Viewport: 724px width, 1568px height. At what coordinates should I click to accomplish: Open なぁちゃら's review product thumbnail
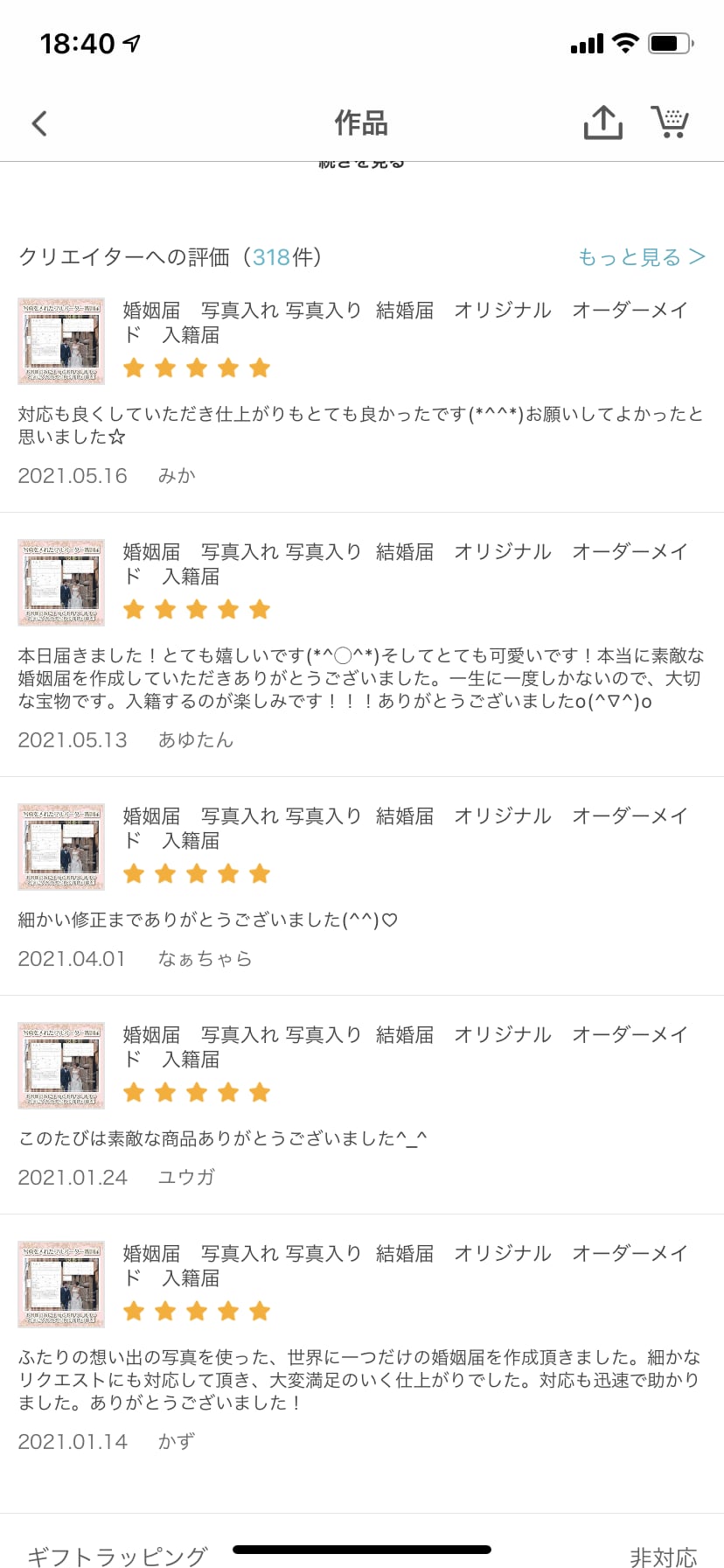[61, 847]
